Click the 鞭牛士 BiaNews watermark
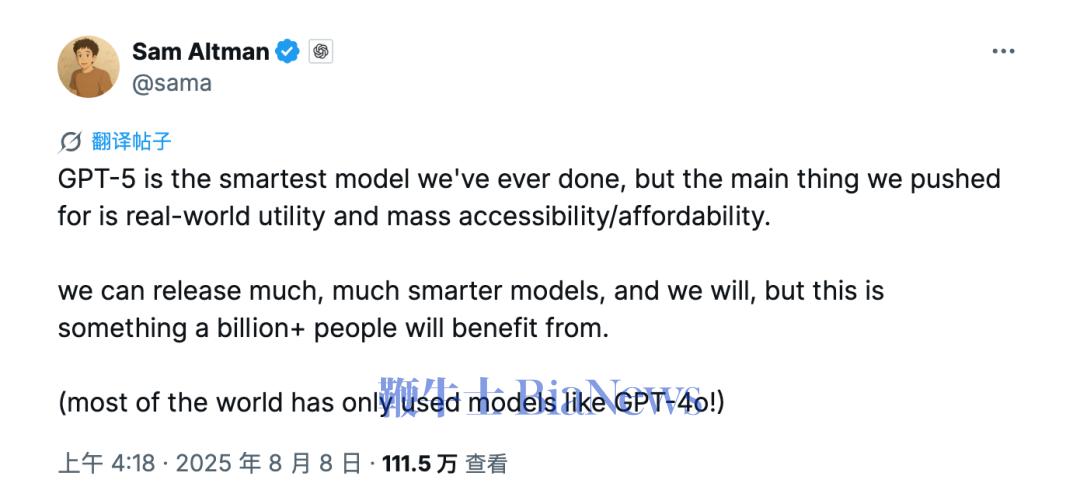The height and width of the screenshot is (497, 1080). pos(541,398)
